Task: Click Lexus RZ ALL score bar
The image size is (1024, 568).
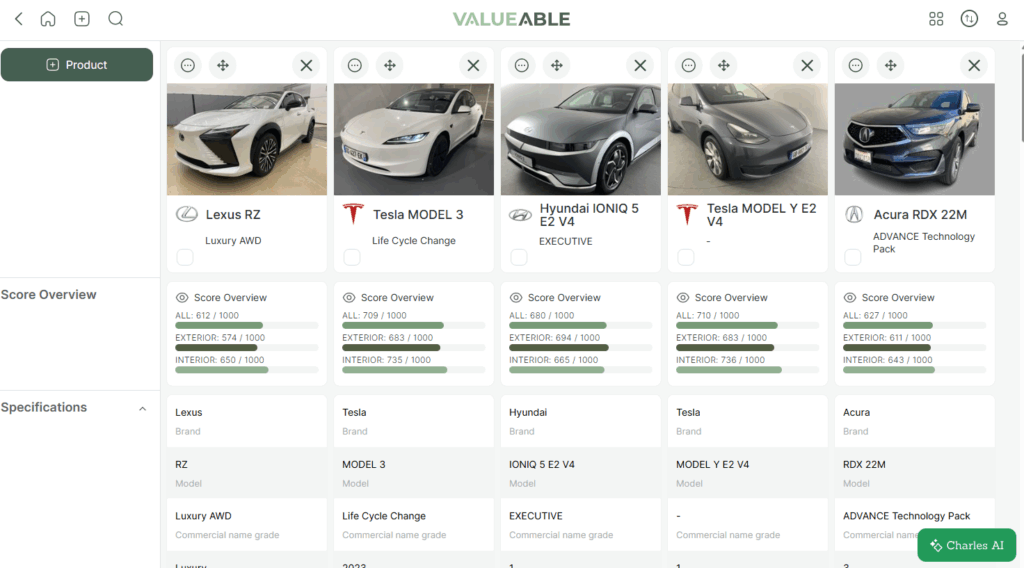Action: (246, 325)
